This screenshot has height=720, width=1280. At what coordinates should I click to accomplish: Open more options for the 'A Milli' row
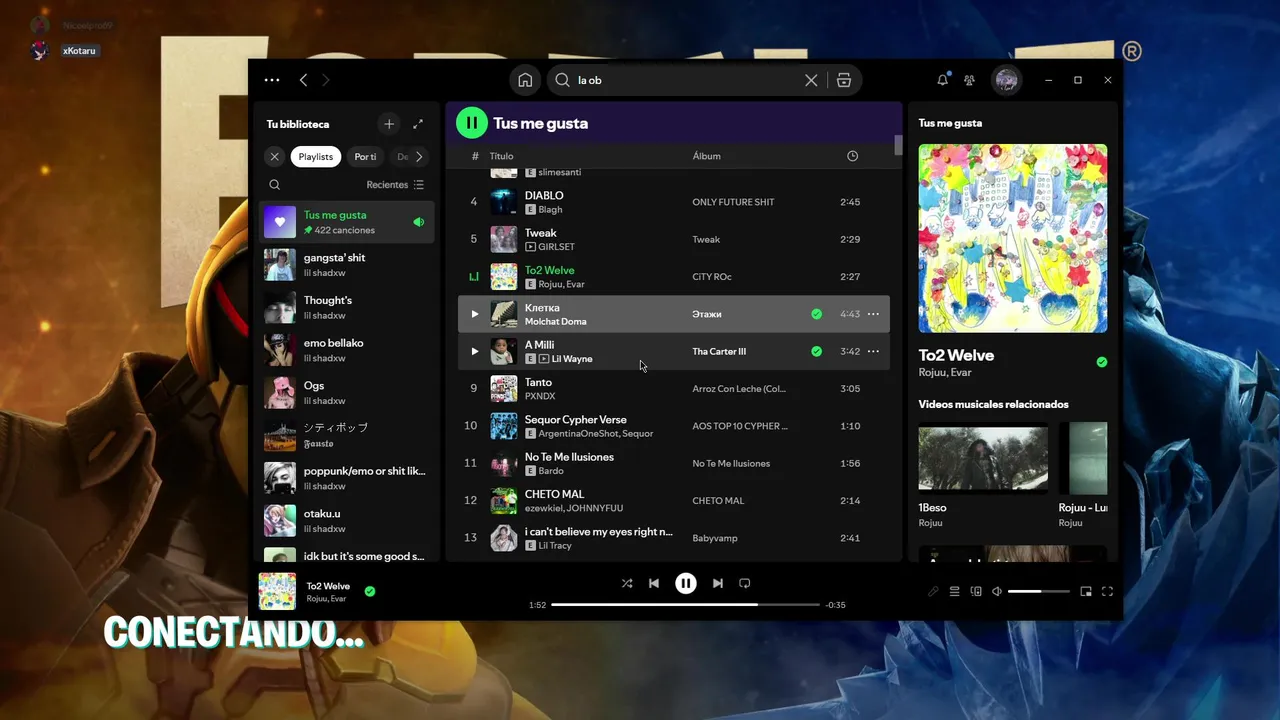point(873,351)
